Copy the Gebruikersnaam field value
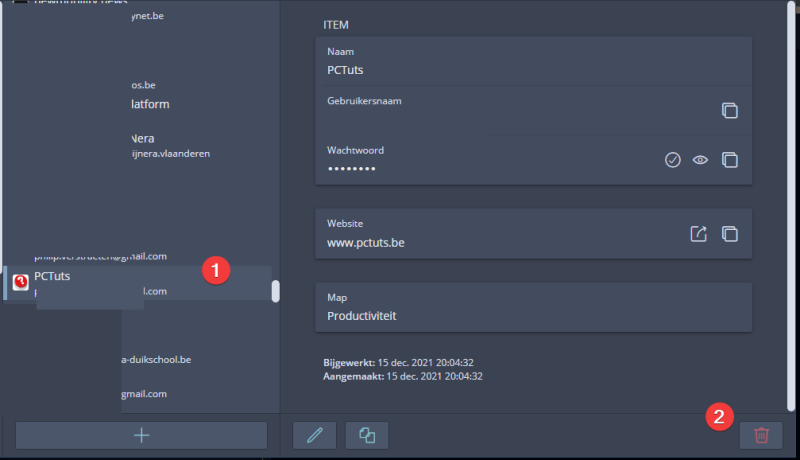Image resolution: width=800 pixels, height=460 pixels. [x=730, y=111]
